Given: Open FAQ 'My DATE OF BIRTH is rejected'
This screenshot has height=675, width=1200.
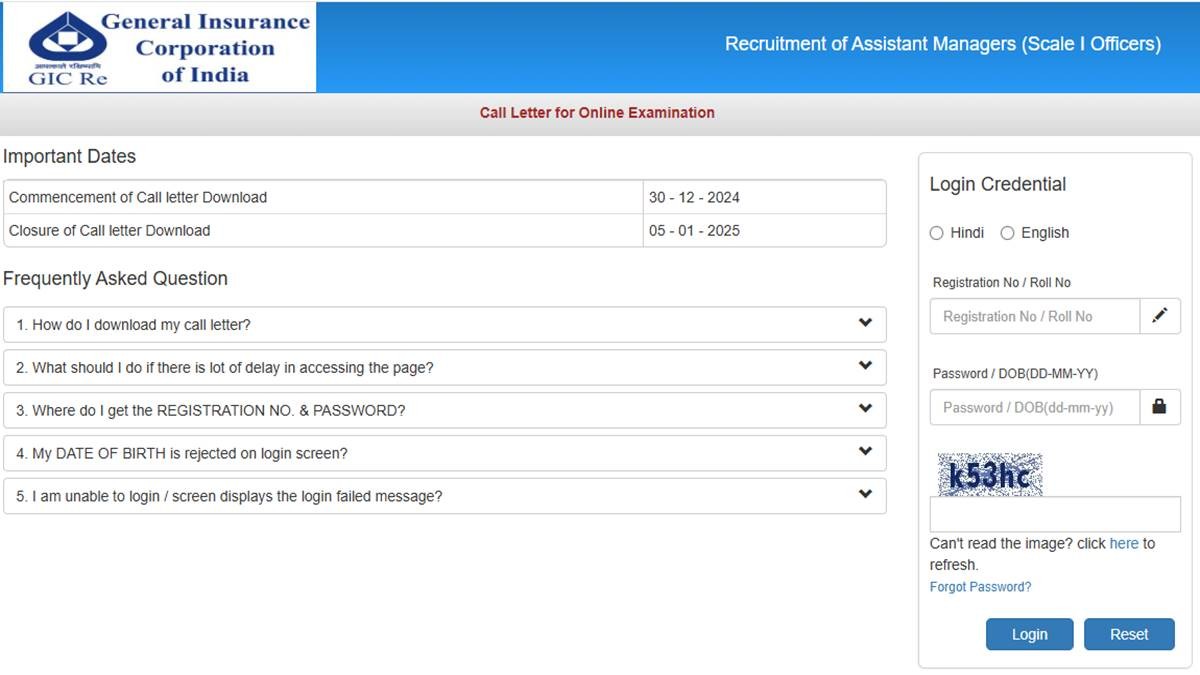Looking at the screenshot, I should 182,453.
